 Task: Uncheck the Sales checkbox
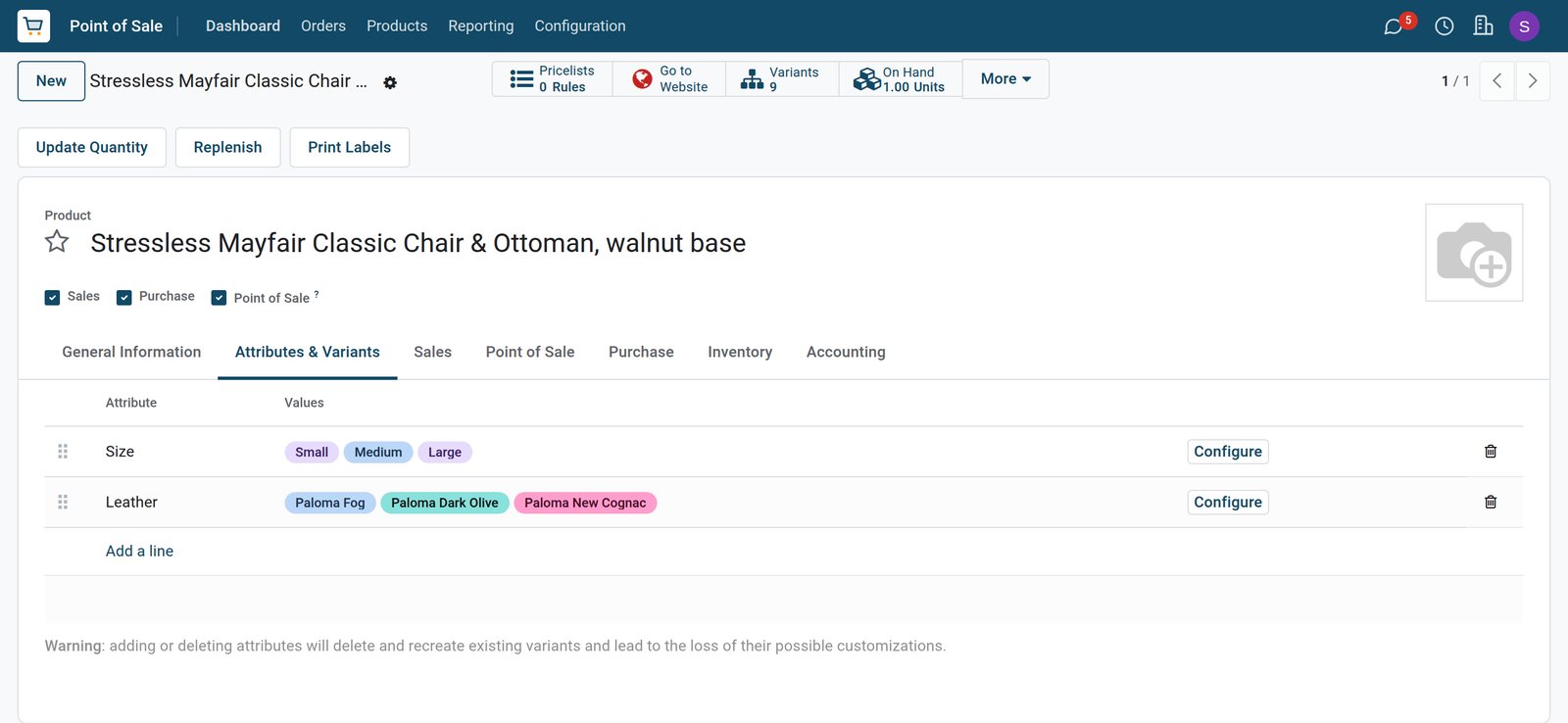pyautogui.click(x=53, y=298)
